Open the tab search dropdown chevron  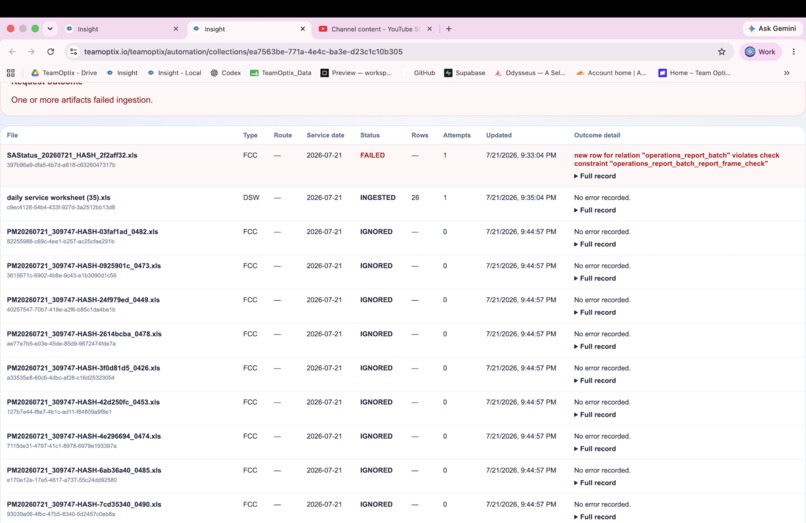coord(50,29)
